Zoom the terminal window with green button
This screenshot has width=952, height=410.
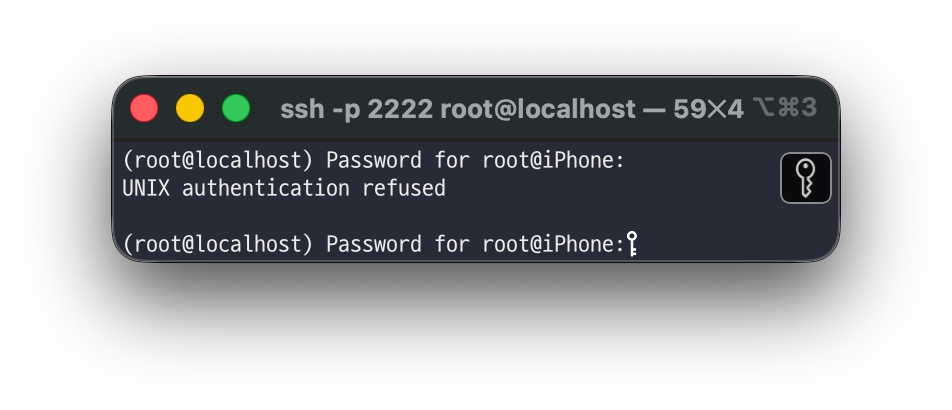[236, 108]
